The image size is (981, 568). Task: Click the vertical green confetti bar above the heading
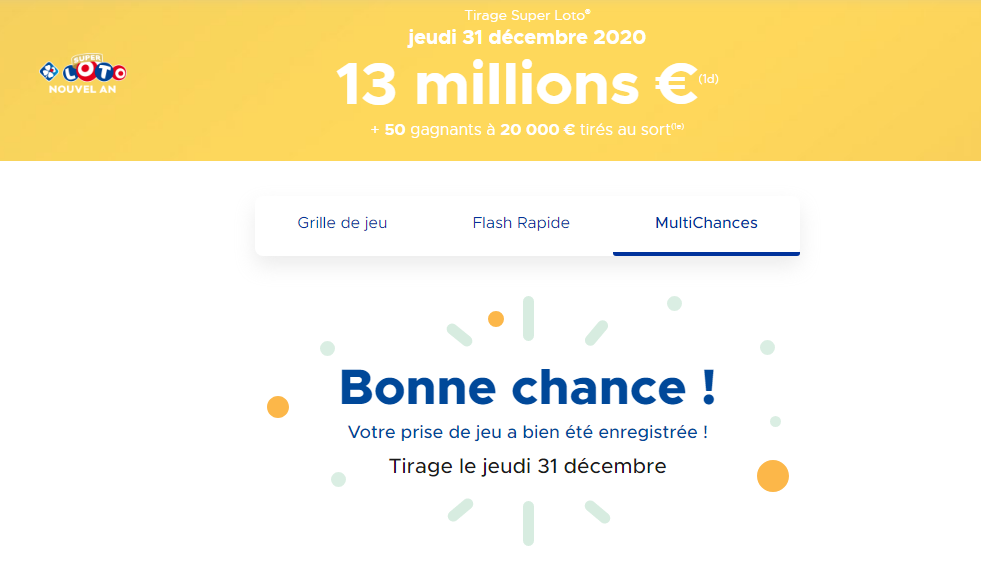point(528,318)
